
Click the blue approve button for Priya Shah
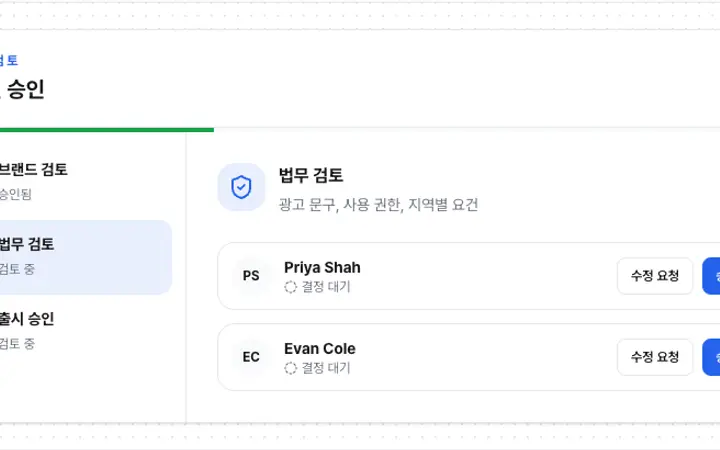[711, 276]
